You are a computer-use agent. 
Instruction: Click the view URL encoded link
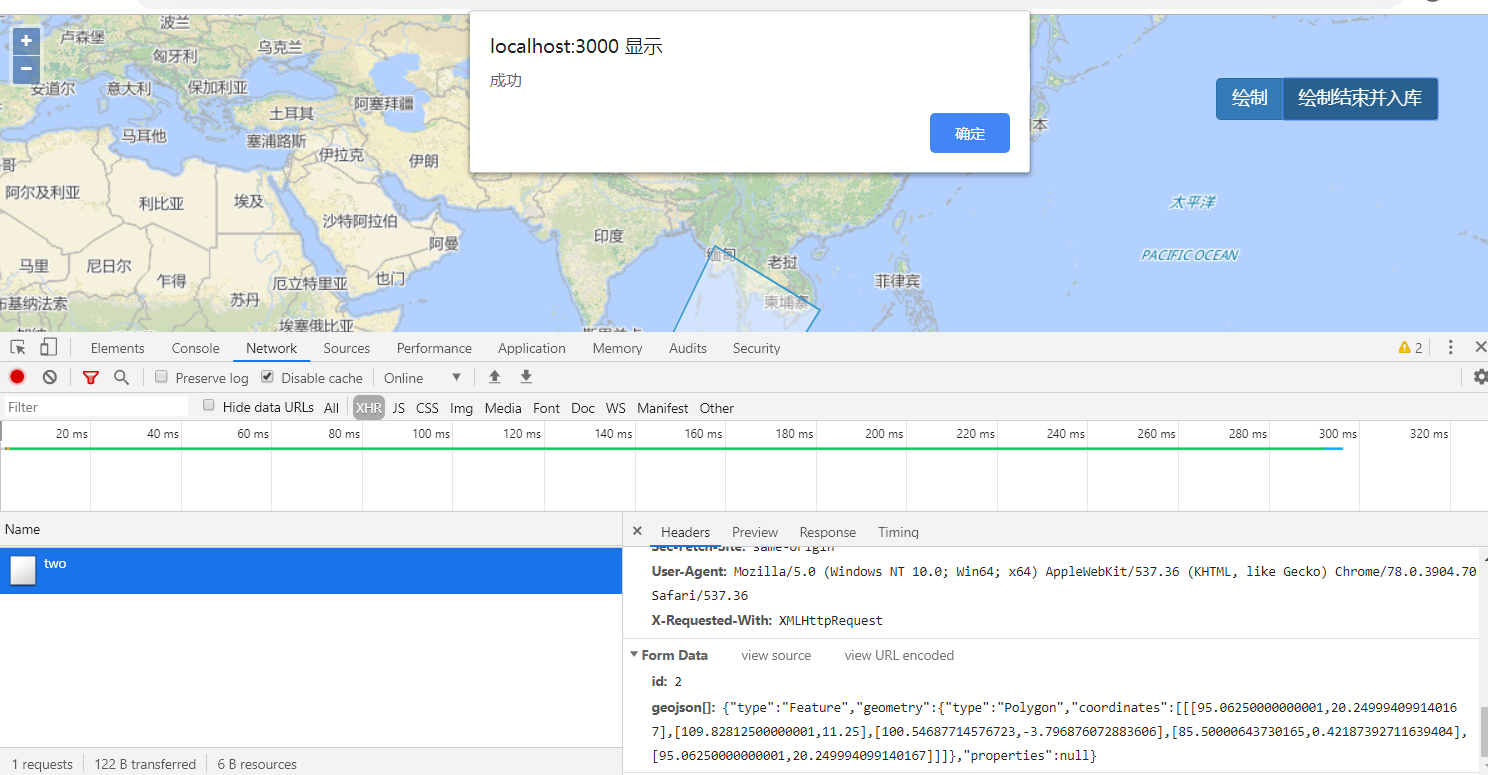click(x=899, y=655)
